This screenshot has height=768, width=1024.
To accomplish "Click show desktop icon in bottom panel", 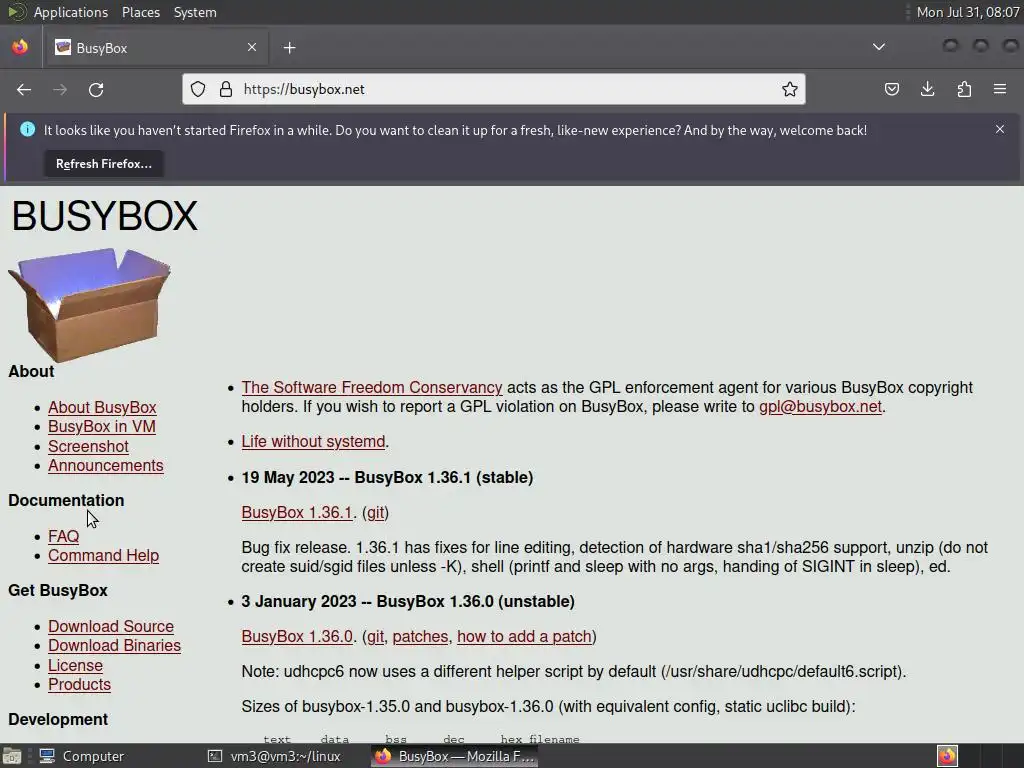I will tap(12, 756).
